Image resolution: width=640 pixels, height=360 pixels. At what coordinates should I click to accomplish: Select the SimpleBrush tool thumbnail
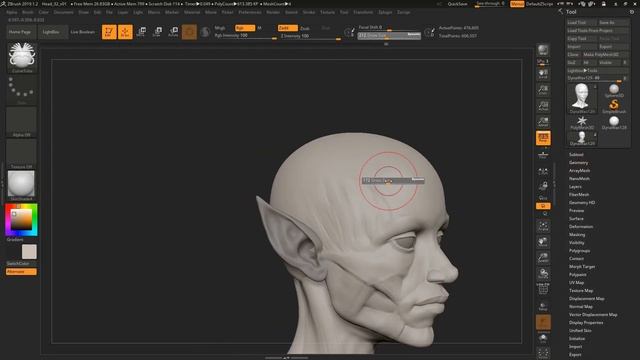[x=613, y=106]
